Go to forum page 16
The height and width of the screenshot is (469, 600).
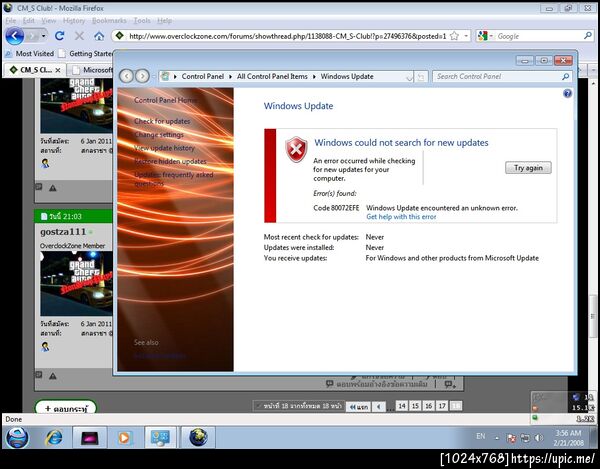coord(429,406)
